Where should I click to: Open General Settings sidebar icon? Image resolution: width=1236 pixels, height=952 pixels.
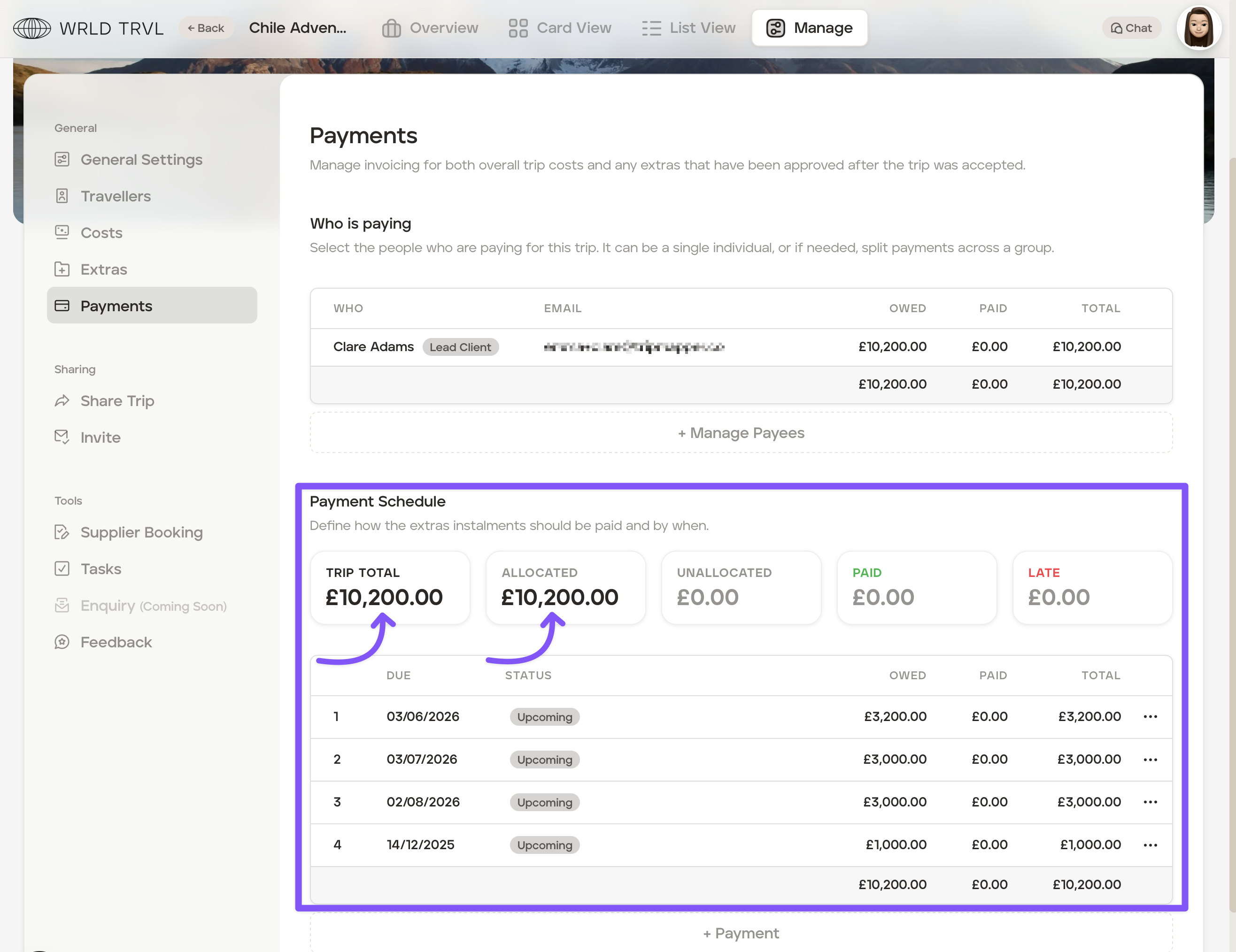(62, 160)
